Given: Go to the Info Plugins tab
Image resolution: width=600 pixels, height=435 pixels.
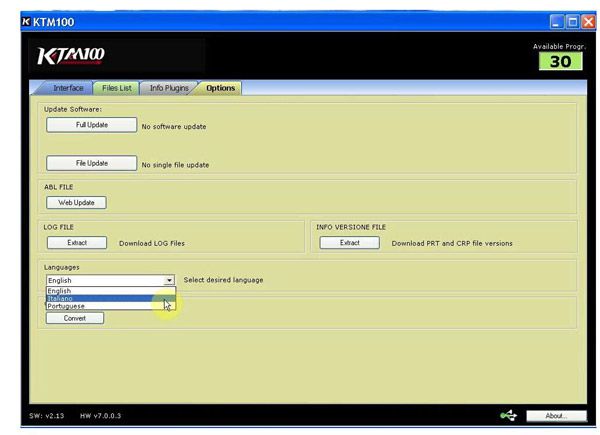Looking at the screenshot, I should (x=168, y=88).
